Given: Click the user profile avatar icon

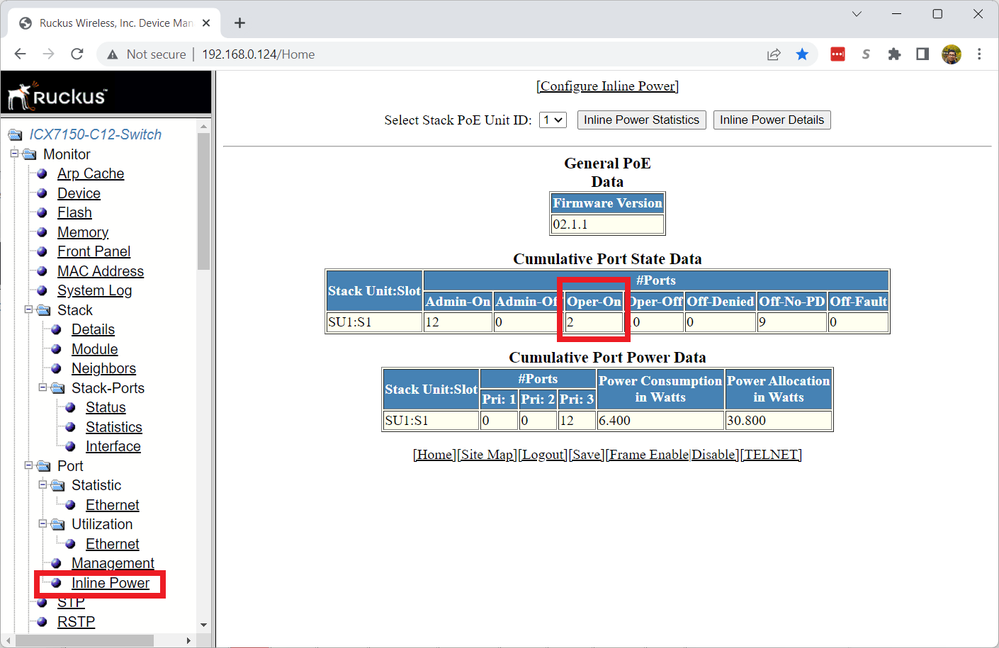Looking at the screenshot, I should (951, 54).
